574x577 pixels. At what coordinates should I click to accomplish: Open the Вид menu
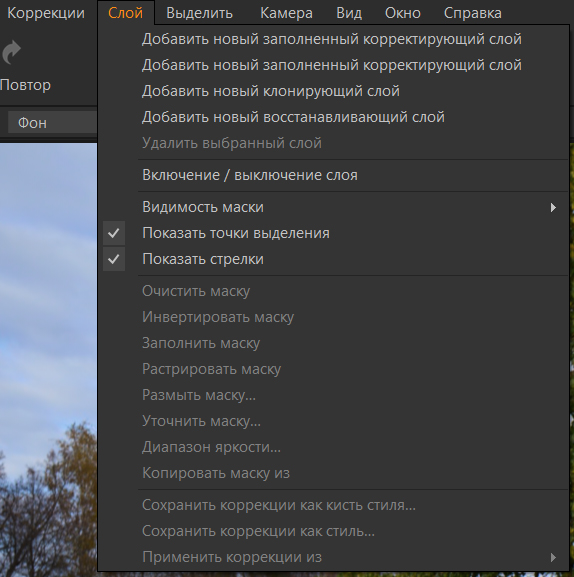(349, 13)
